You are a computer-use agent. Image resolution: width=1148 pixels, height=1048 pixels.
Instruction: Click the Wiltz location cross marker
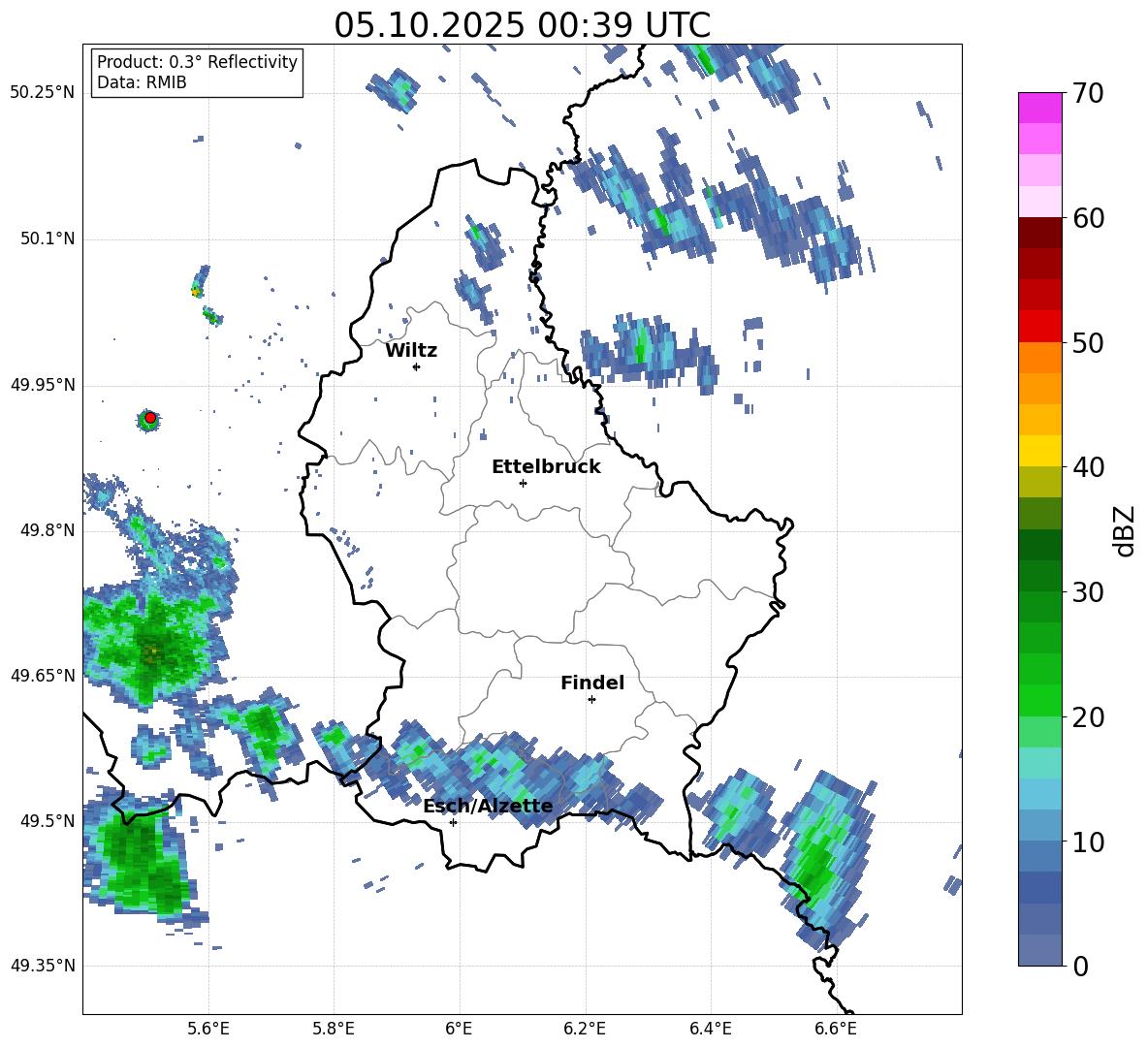pos(417,366)
